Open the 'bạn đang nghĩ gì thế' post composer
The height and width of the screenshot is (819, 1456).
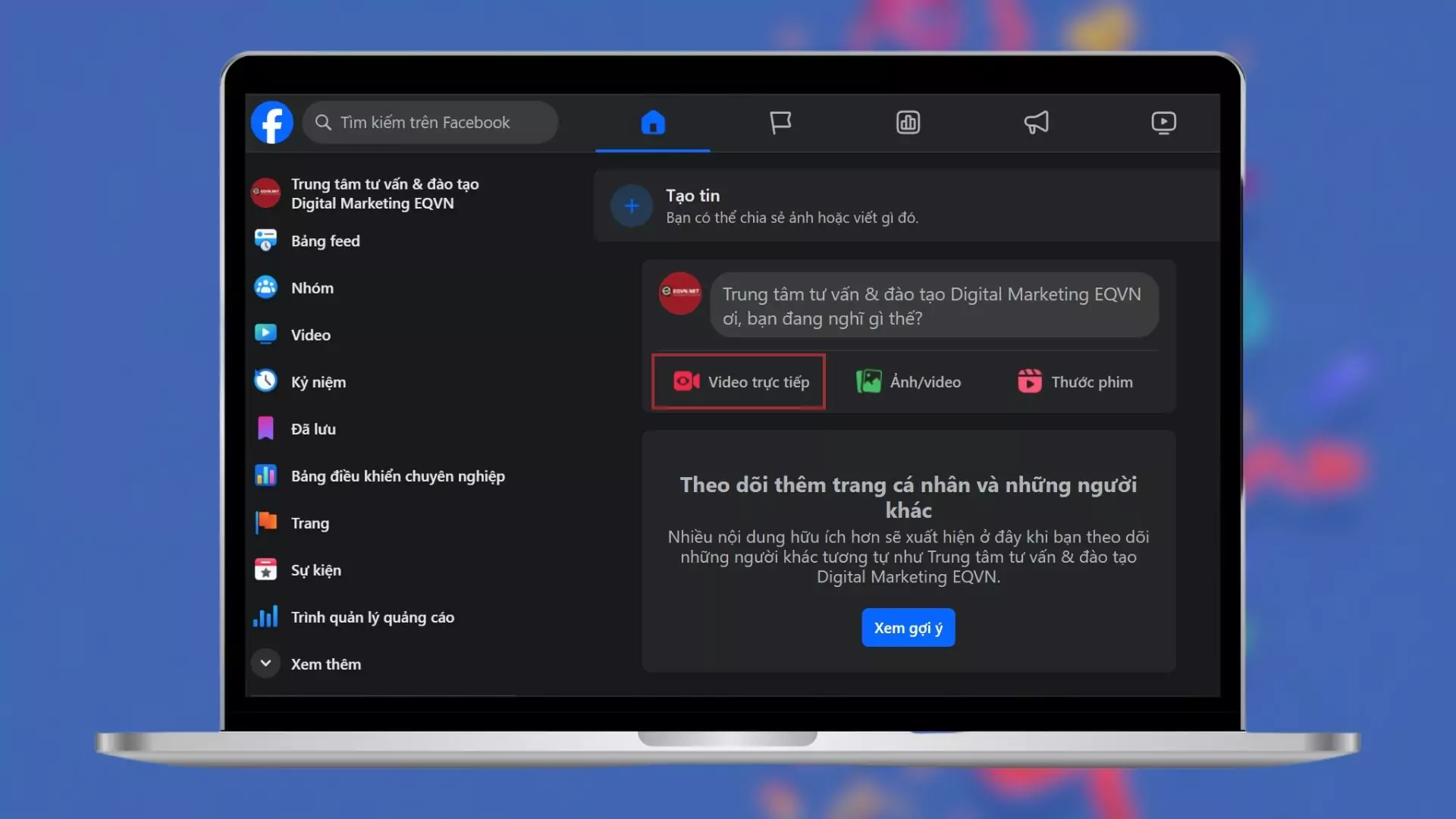(933, 305)
